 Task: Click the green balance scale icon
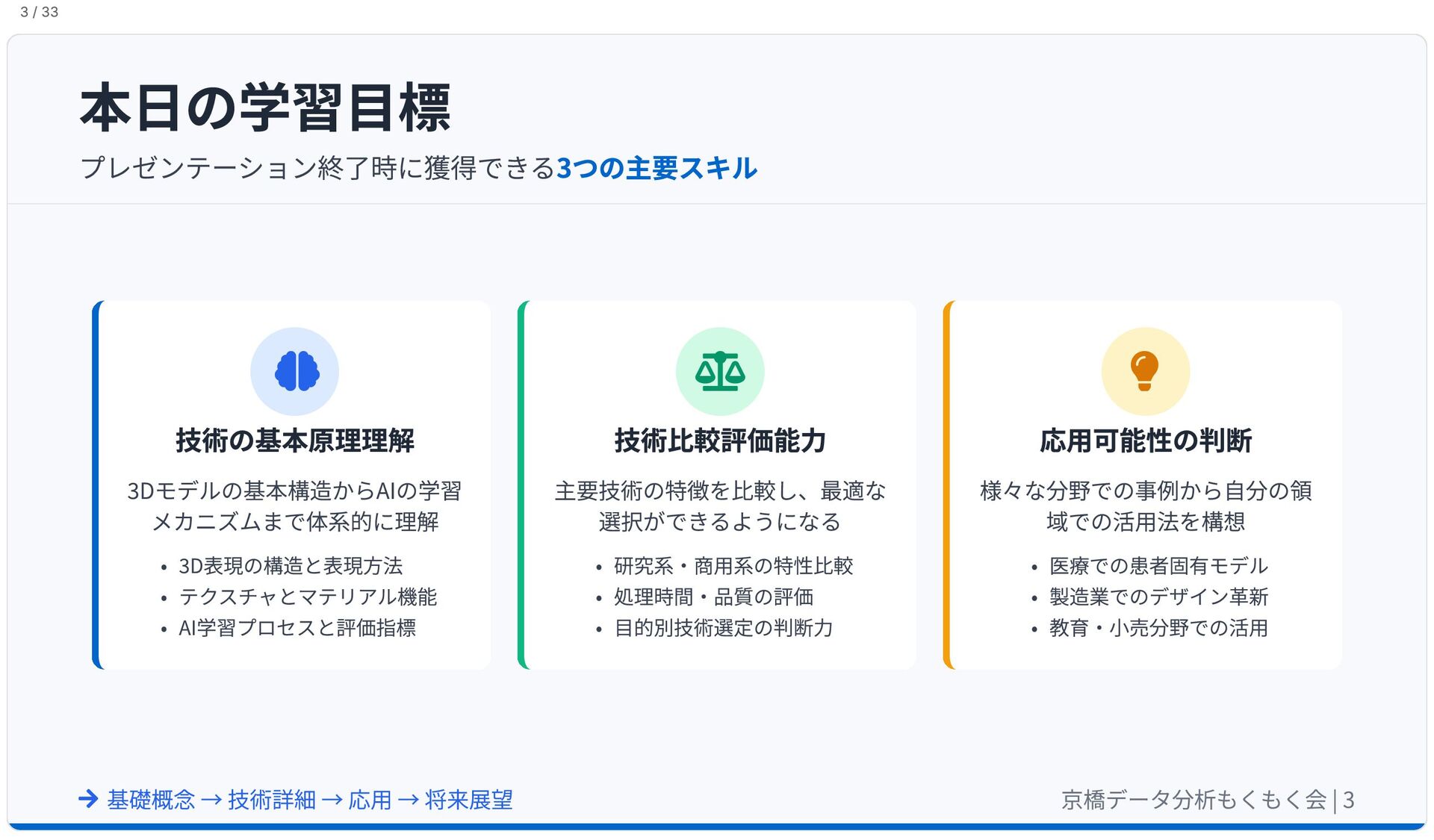[720, 371]
